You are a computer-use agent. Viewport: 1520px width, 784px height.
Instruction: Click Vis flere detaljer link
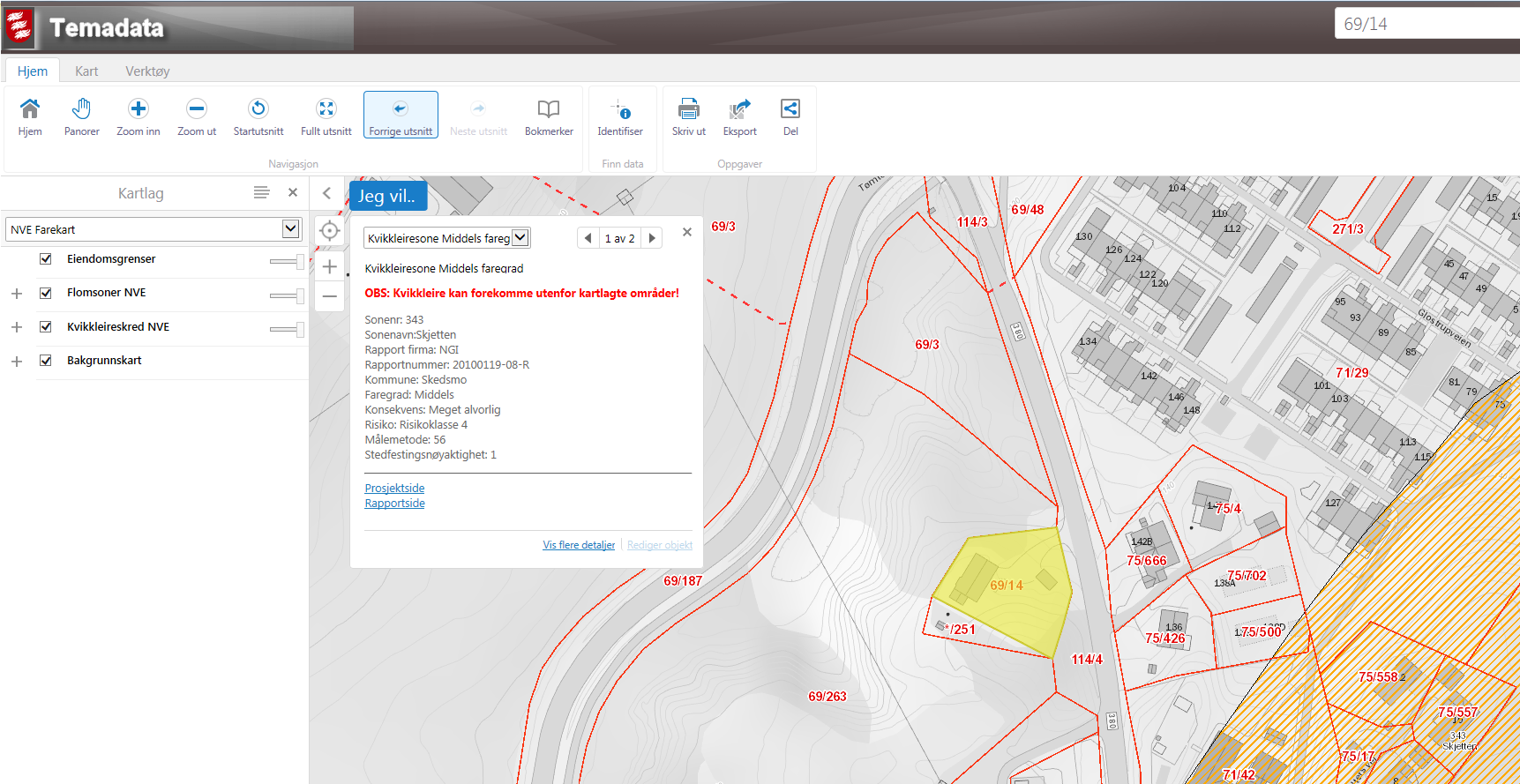579,545
